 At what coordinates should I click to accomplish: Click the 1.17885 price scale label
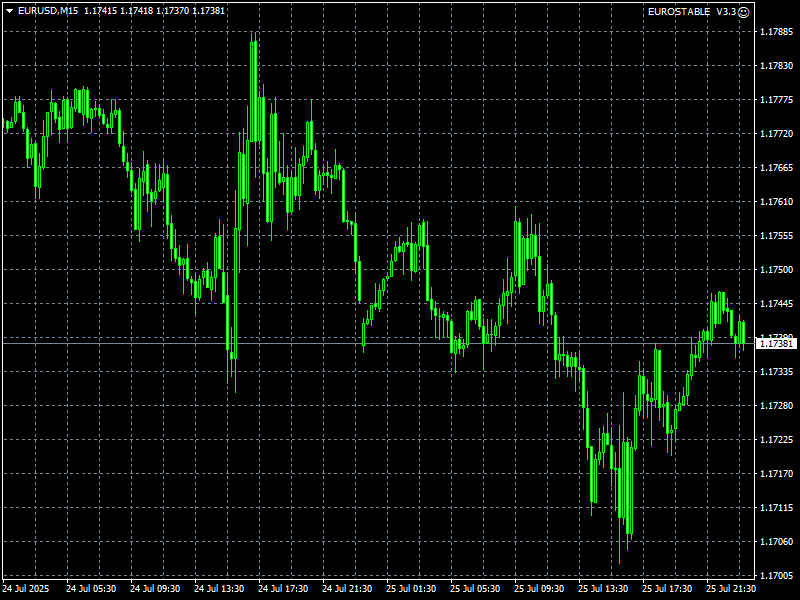(776, 32)
